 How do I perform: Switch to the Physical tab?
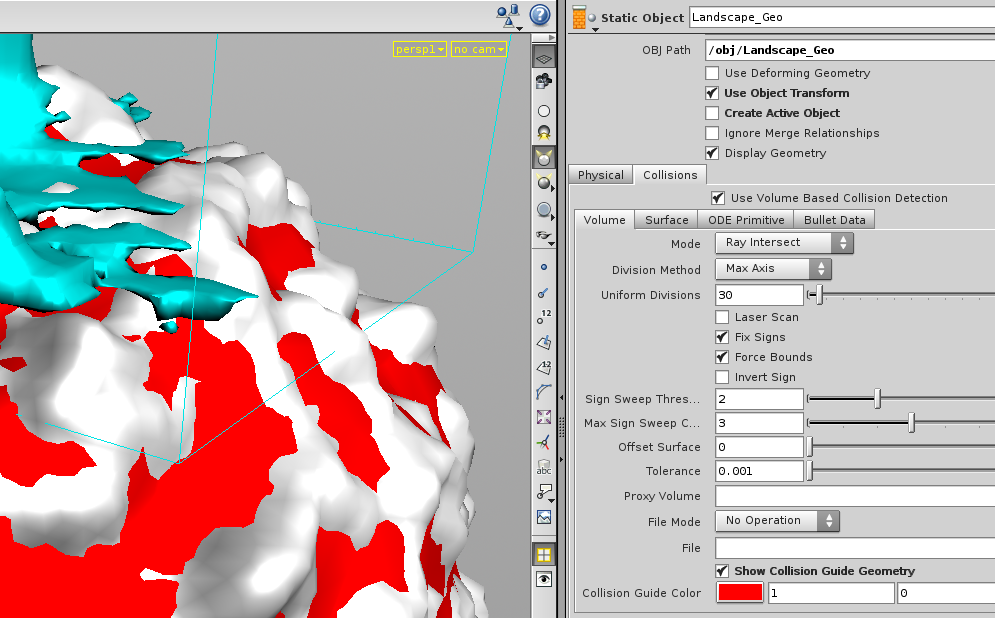tap(600, 175)
